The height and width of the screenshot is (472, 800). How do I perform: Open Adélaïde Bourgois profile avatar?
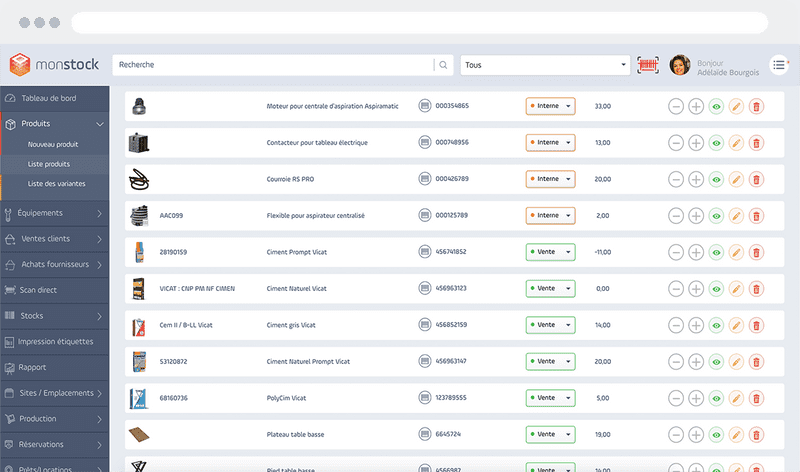coord(680,65)
